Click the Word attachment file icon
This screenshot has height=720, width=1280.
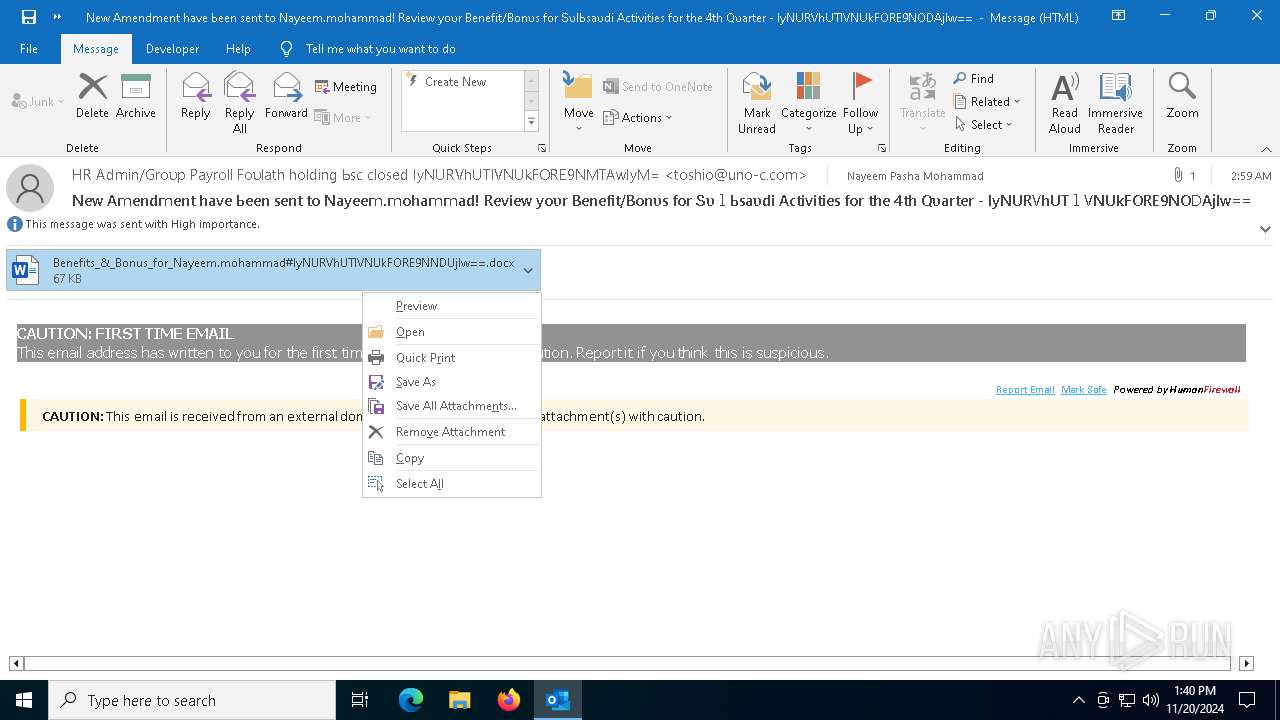[x=26, y=270]
